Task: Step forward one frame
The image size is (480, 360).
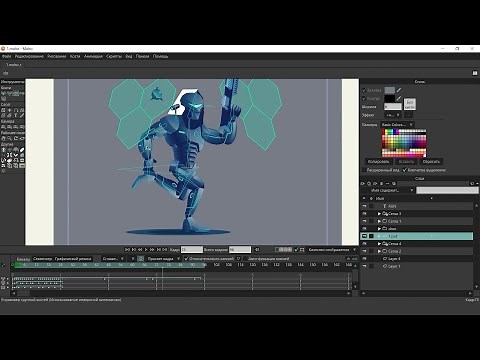Action: (x=152, y=249)
